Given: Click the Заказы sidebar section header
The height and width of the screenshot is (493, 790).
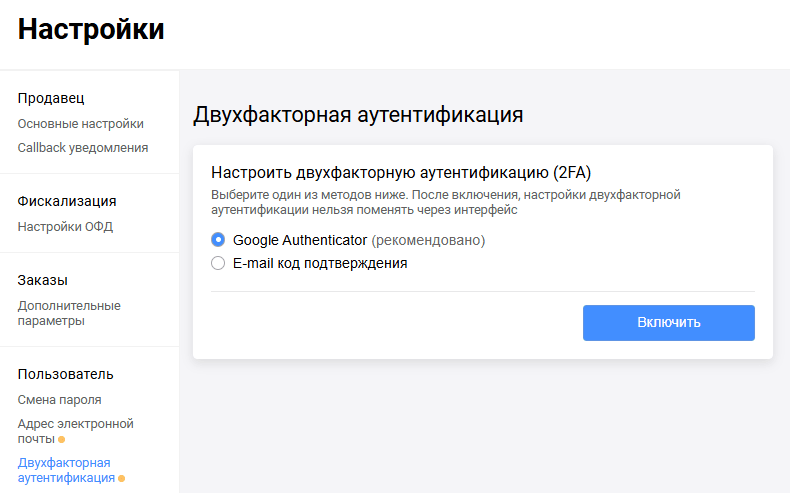Looking at the screenshot, I should pos(43,280).
